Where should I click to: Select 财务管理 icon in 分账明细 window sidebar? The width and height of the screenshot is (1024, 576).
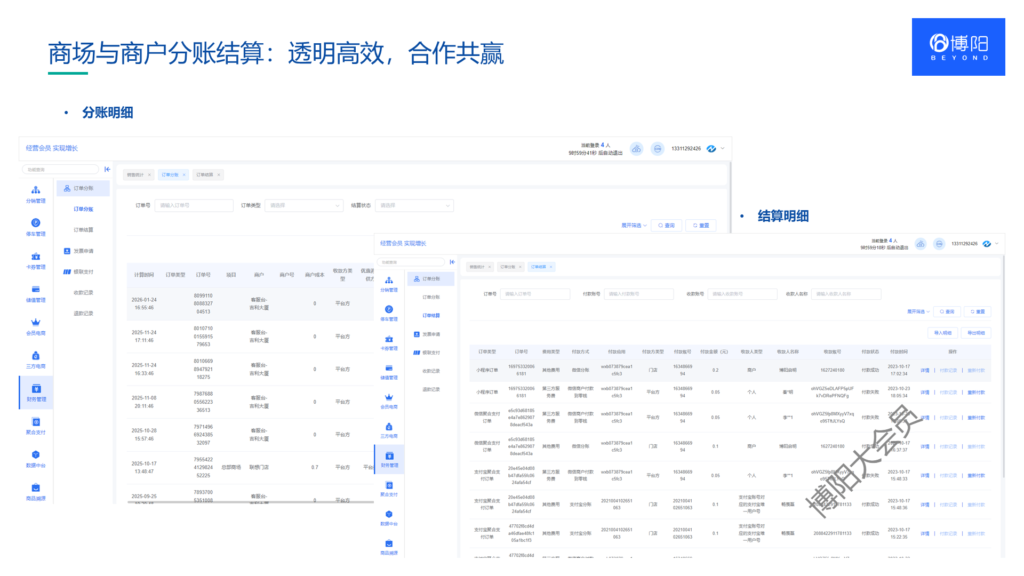point(36,389)
